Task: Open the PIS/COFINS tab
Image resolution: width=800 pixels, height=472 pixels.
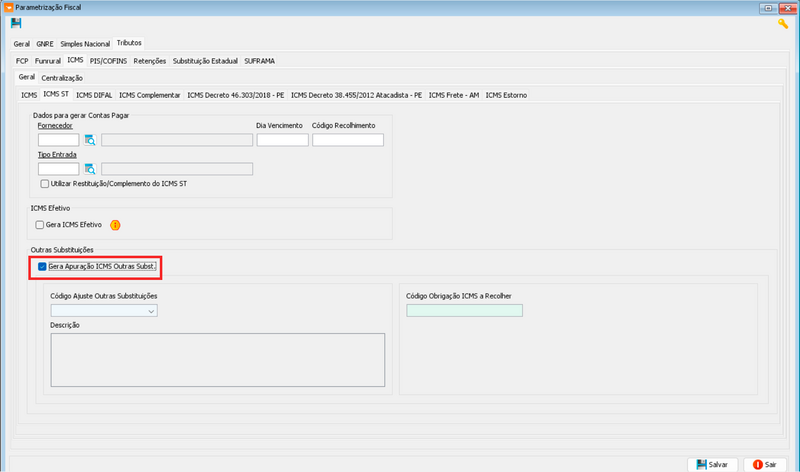Action: pyautogui.click(x=110, y=61)
